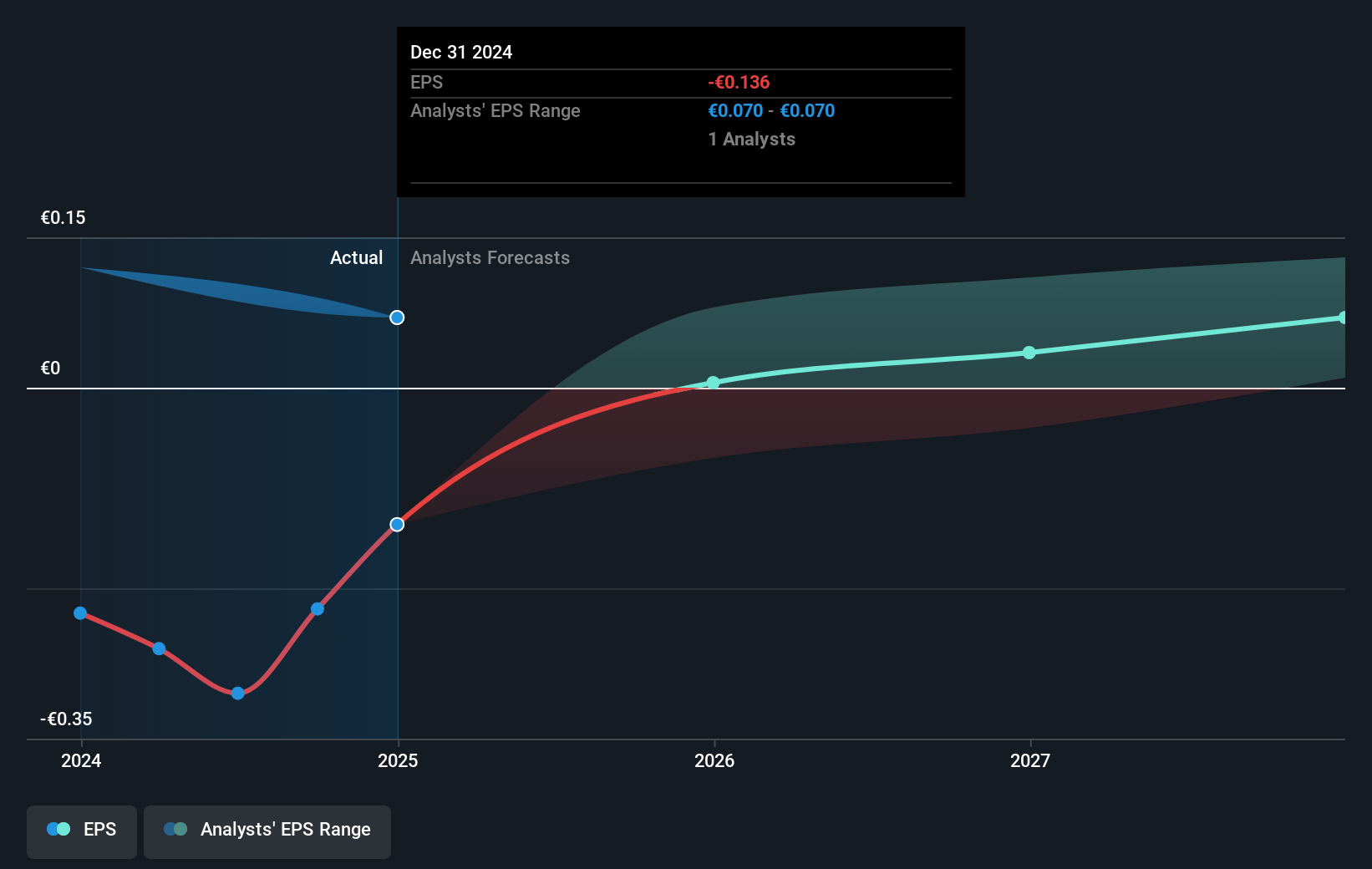Click the Analysts Forecasts label
Image resolution: width=1372 pixels, height=869 pixels.
[490, 258]
